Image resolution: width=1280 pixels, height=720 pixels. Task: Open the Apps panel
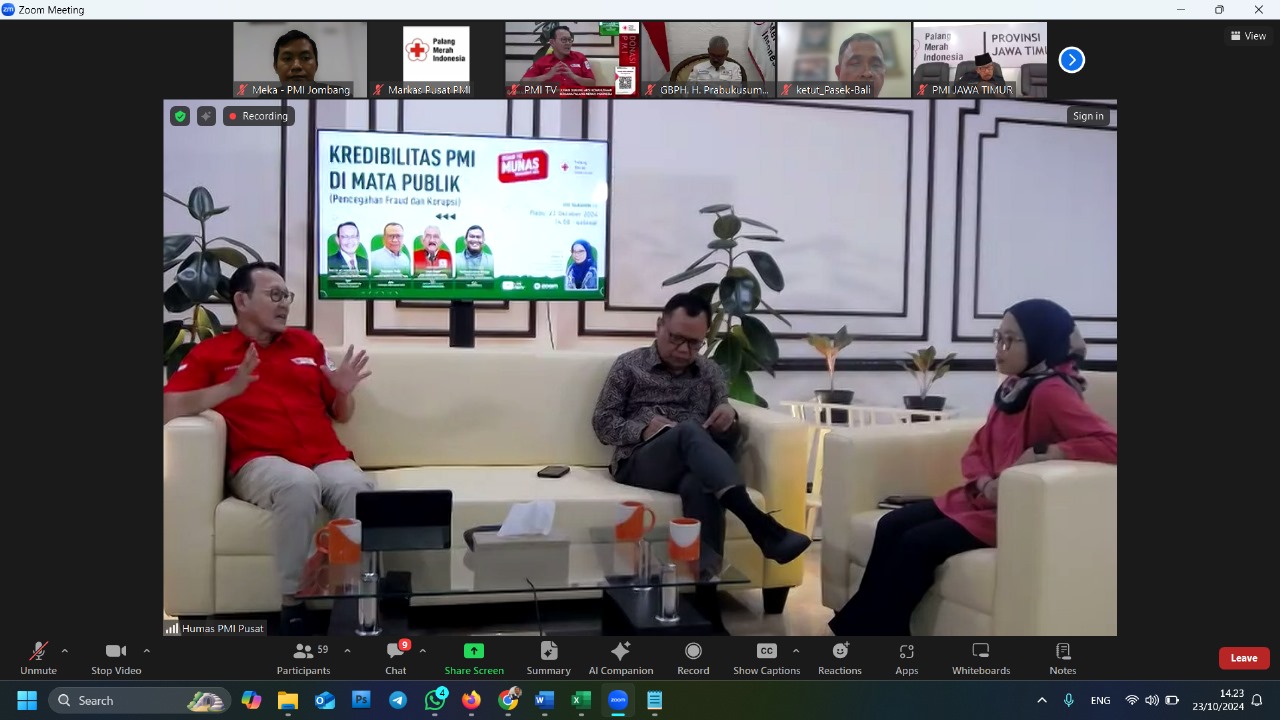pos(906,658)
